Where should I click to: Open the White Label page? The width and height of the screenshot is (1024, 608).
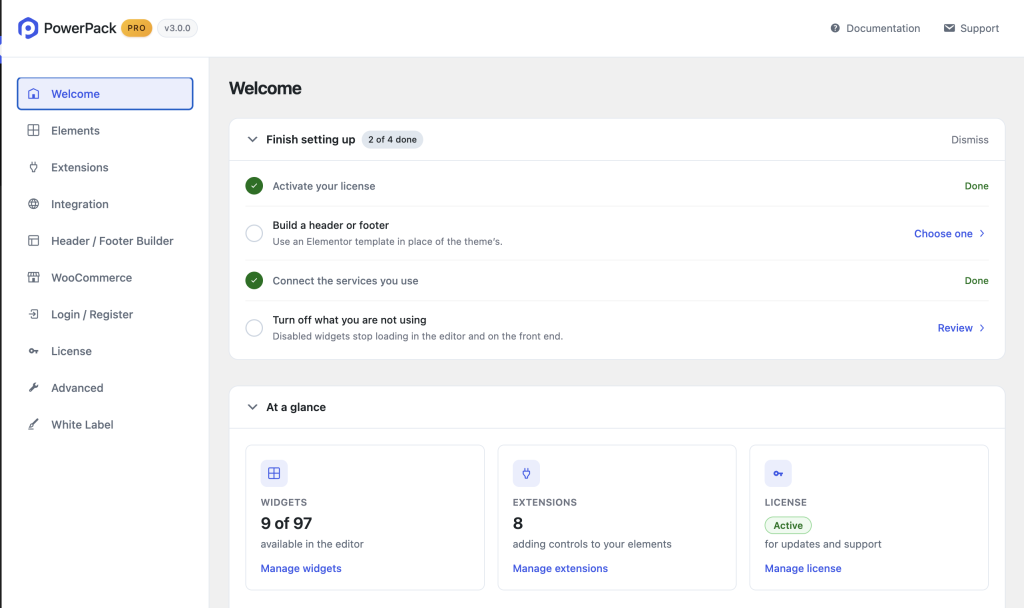pos(105,424)
